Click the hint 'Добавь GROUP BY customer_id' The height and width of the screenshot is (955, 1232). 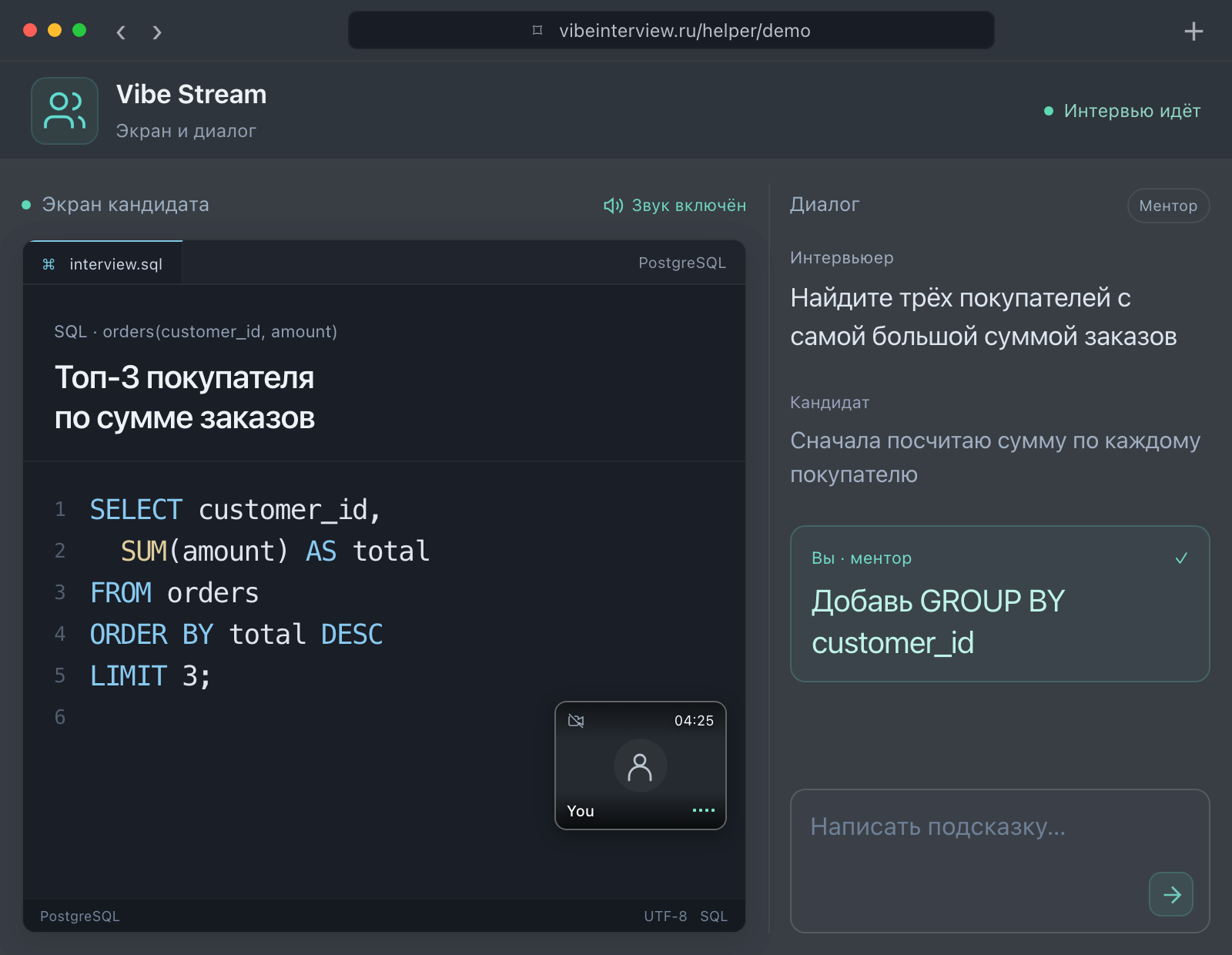[x=938, y=622]
